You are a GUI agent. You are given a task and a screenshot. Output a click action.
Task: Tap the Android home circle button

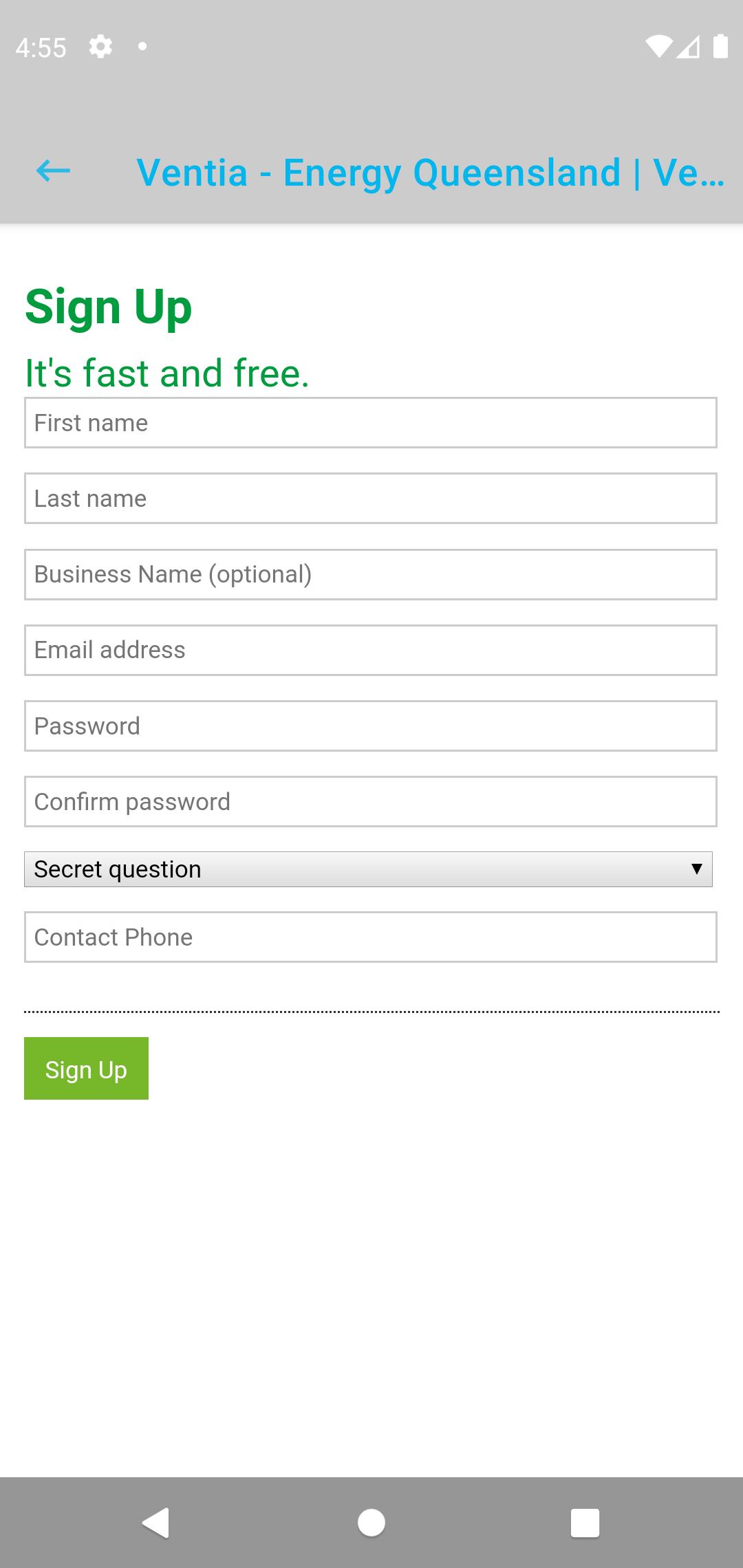[x=371, y=1523]
